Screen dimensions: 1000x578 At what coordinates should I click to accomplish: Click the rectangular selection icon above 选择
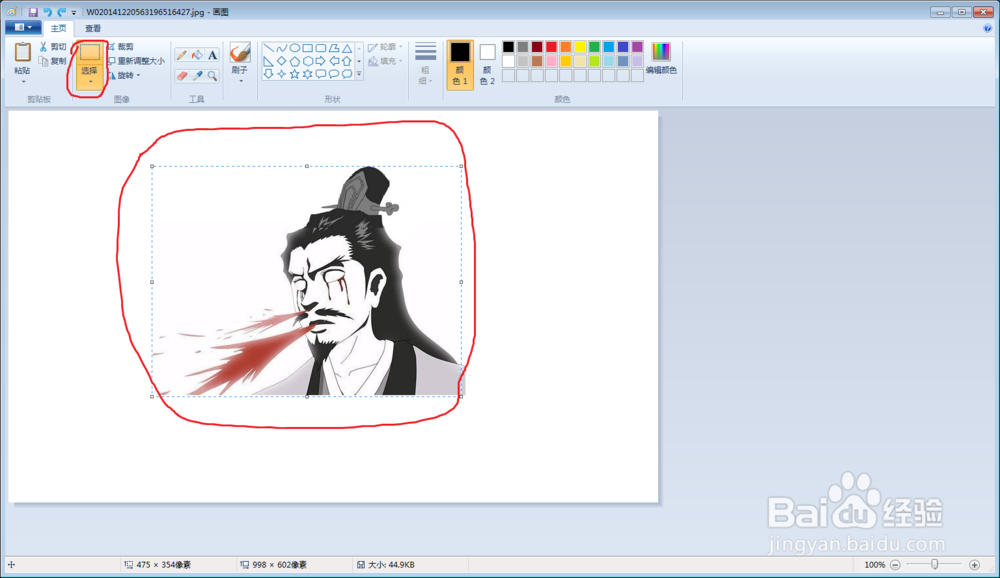click(x=89, y=53)
